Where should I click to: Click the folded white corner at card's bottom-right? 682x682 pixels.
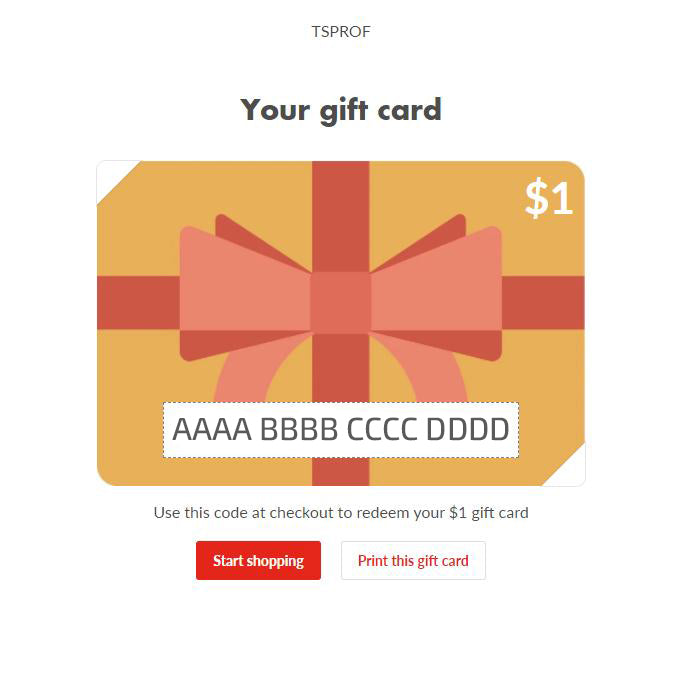(568, 468)
